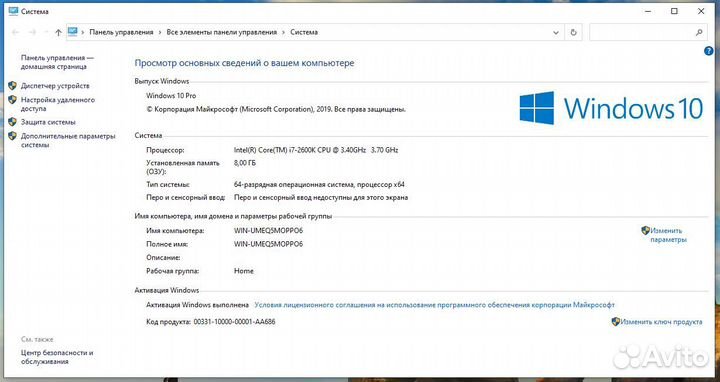Open address bar history dropdown

[556, 33]
